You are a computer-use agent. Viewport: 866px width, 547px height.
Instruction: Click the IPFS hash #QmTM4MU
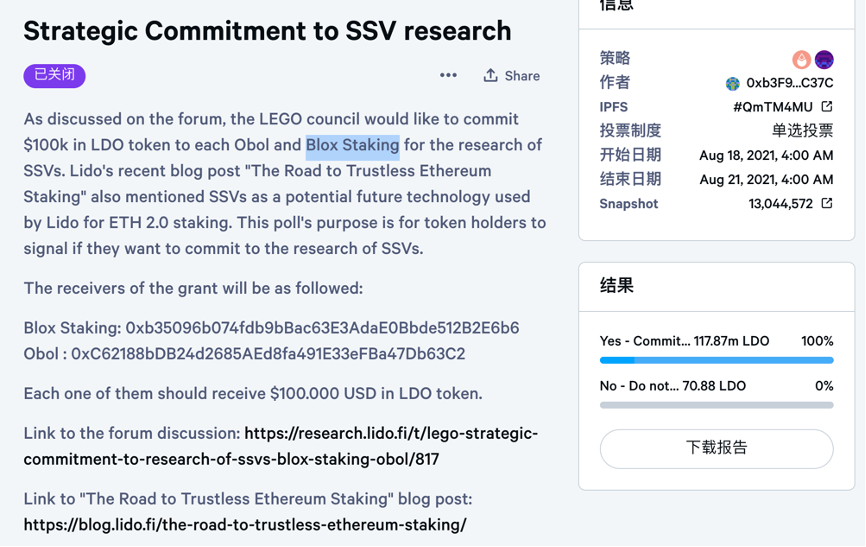[x=773, y=107]
